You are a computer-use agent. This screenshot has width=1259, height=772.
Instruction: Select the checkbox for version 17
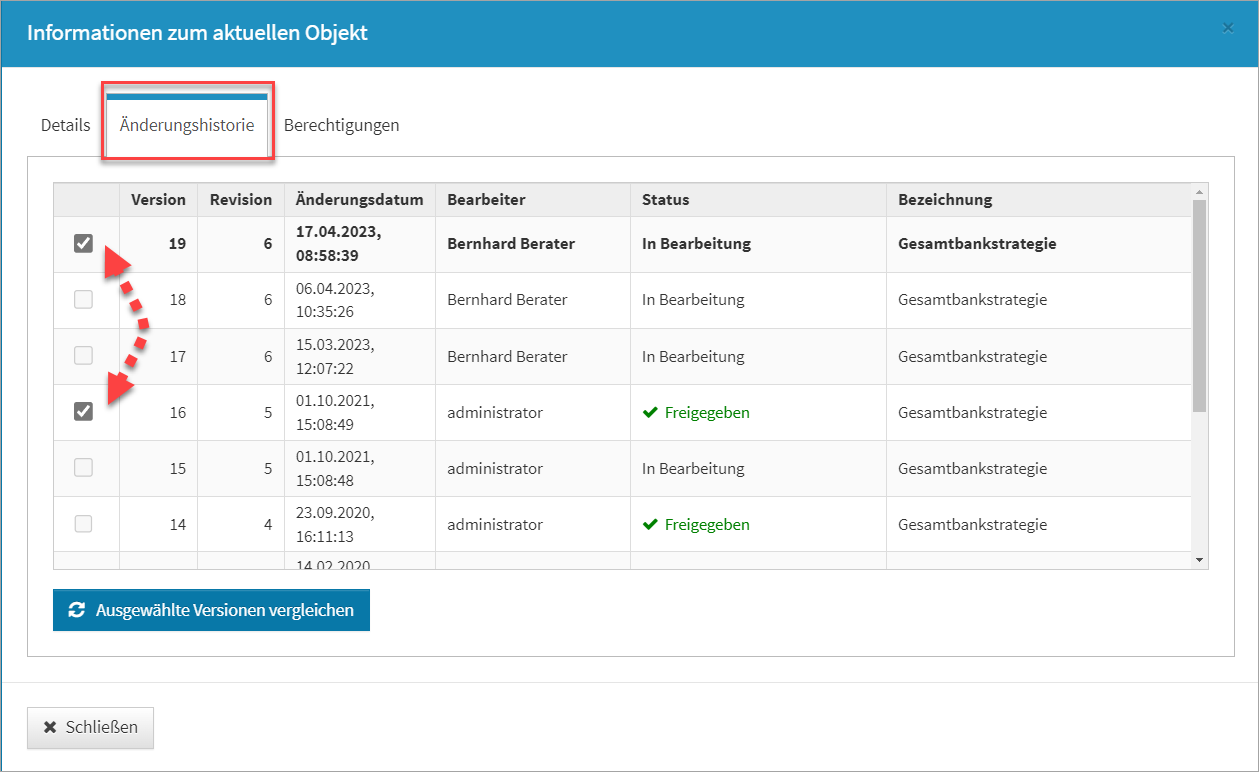coord(83,356)
